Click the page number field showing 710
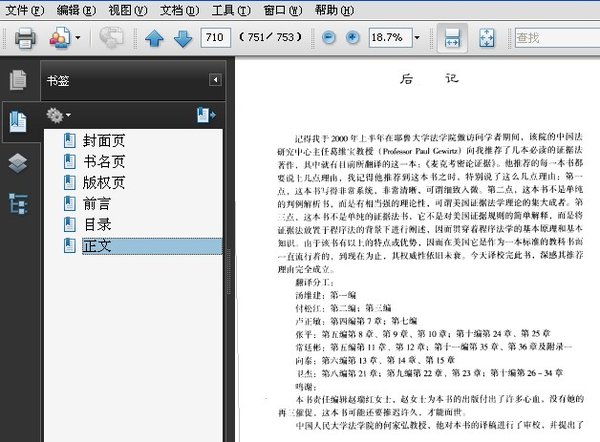Screen dimensions: 600x442 point(215,38)
